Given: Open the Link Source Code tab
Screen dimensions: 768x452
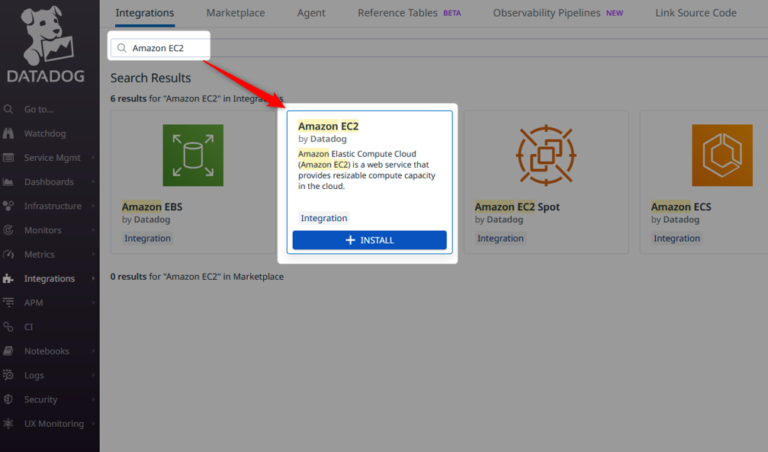Looking at the screenshot, I should point(696,13).
